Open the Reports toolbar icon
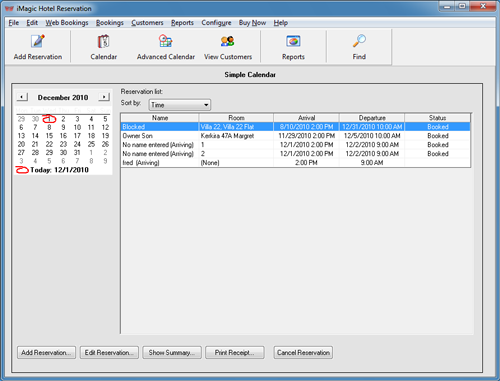 click(293, 41)
